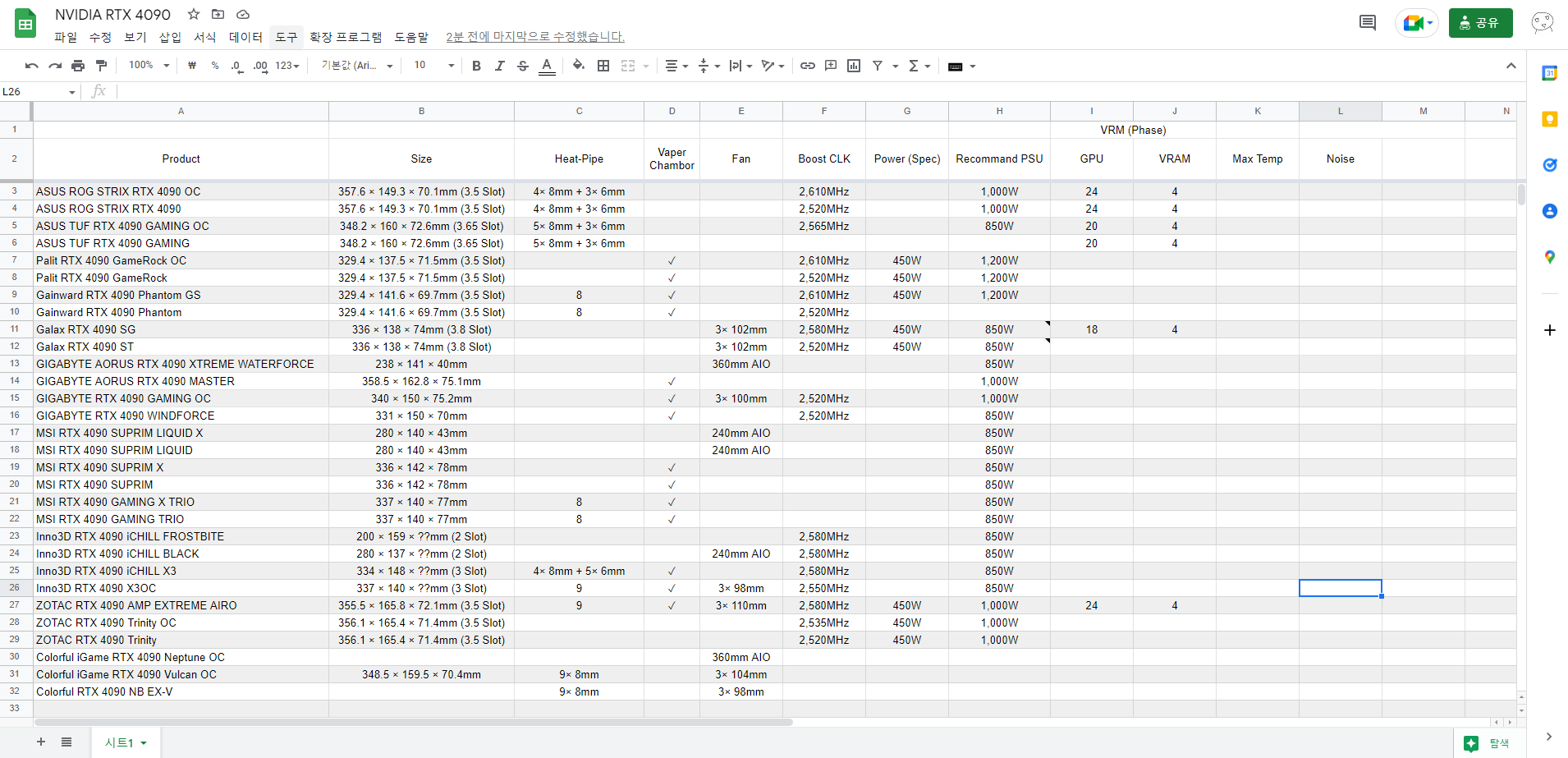The height and width of the screenshot is (758, 1568).
Task: Print the spreadsheet
Action: [x=78, y=66]
